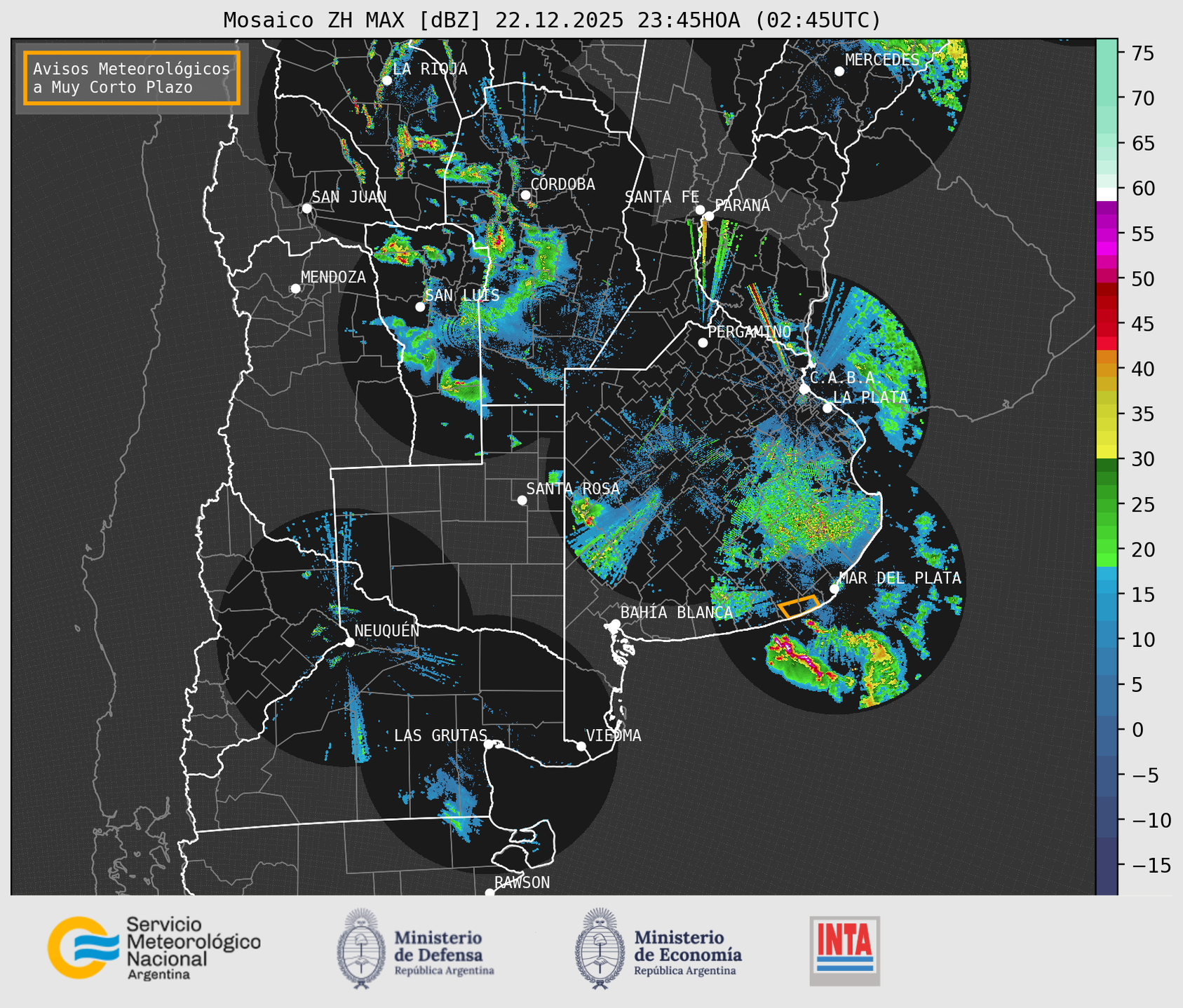
Task: Click the Pergamino city marker dot
Action: [703, 343]
